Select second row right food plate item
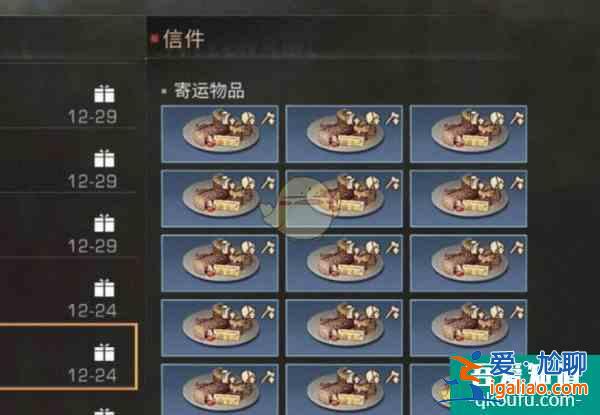 [468, 199]
